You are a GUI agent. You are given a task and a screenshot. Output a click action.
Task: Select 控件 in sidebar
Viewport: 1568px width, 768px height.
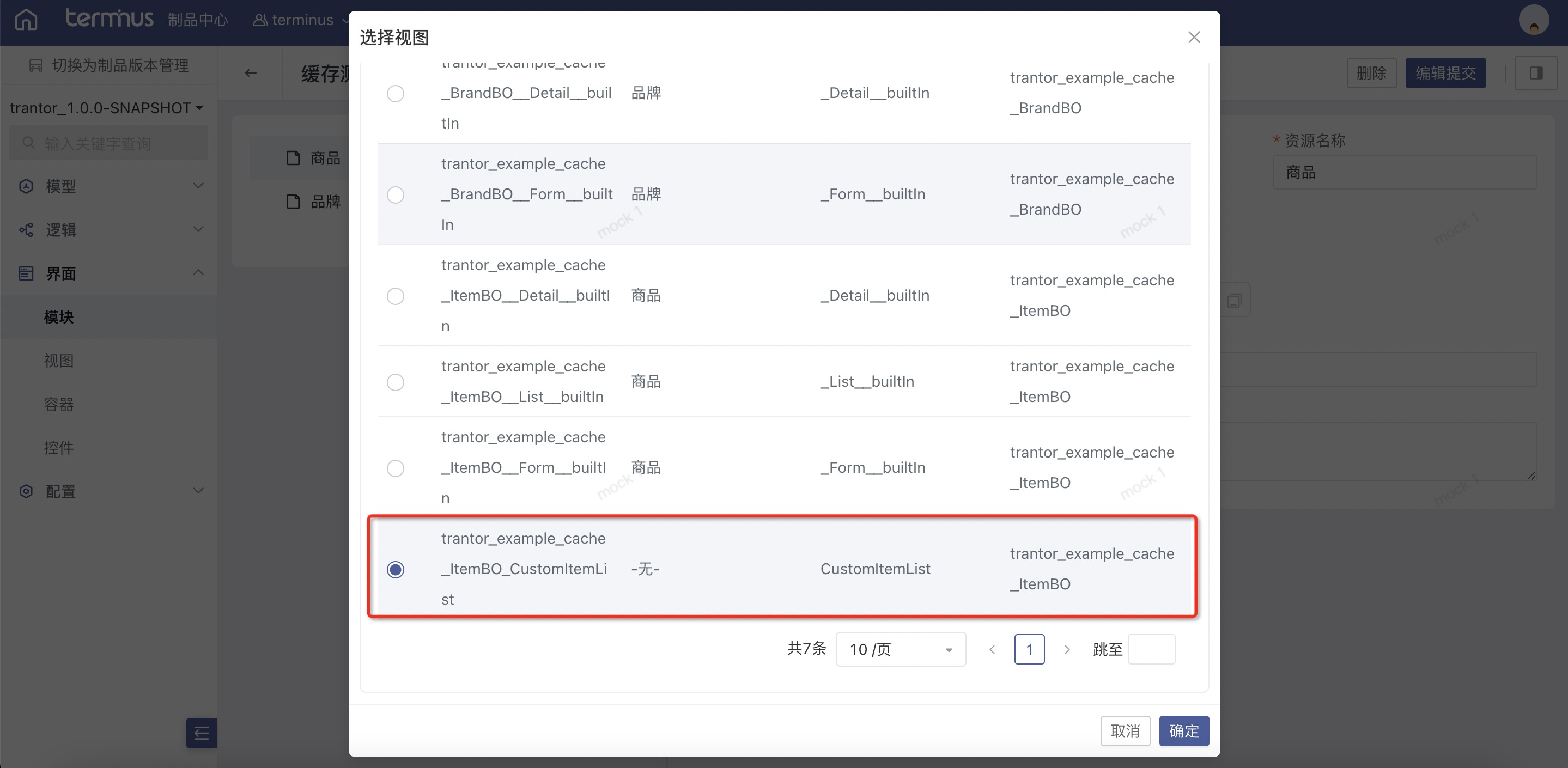click(59, 448)
